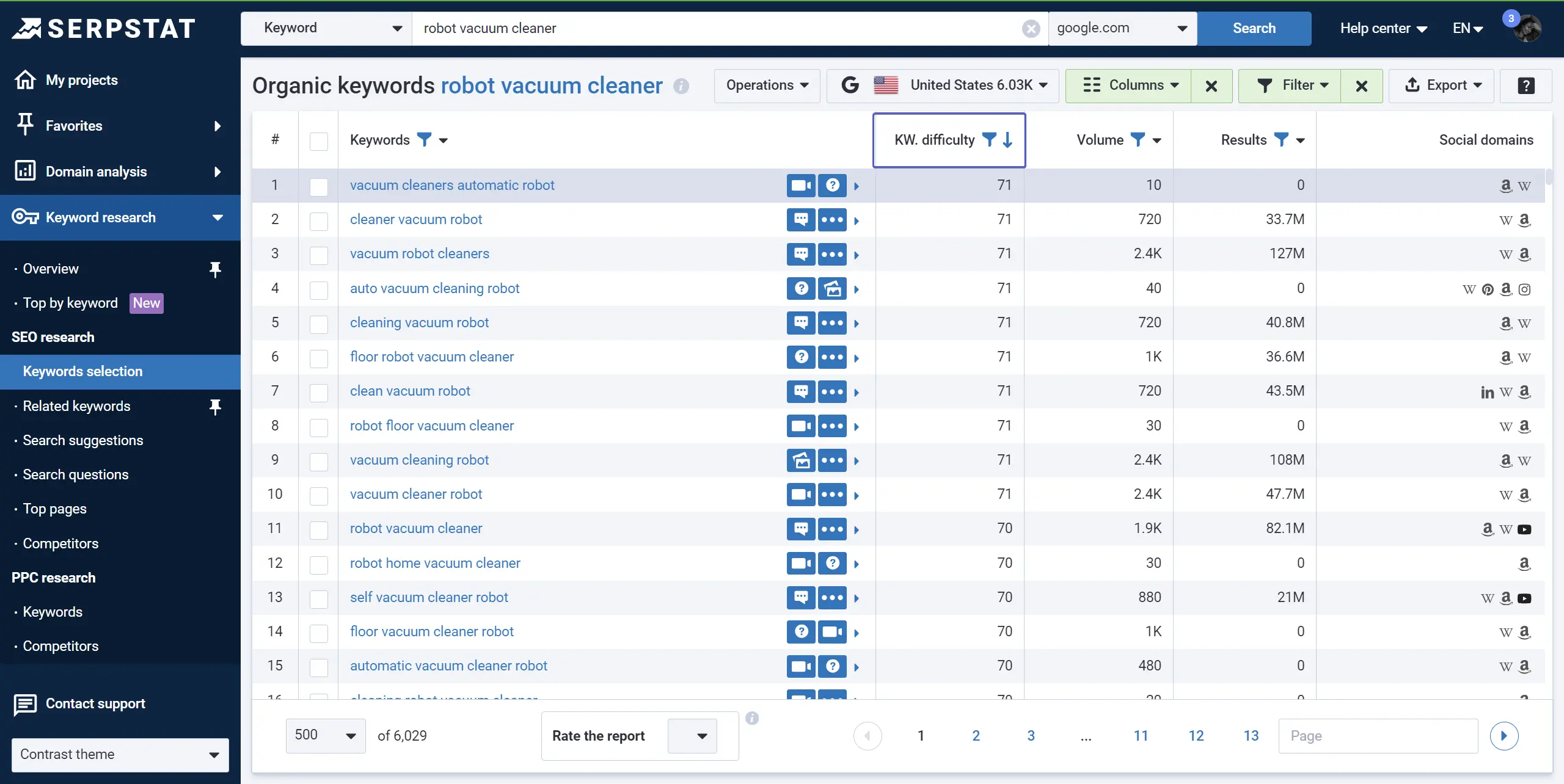
Task: Click three-dots icon for vacuum robot cleaners
Action: [x=832, y=254]
